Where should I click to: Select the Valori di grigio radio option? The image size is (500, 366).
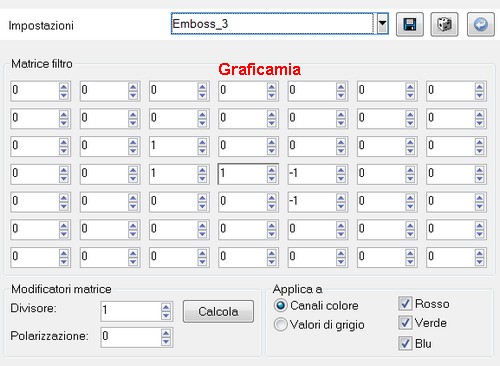[x=280, y=324]
